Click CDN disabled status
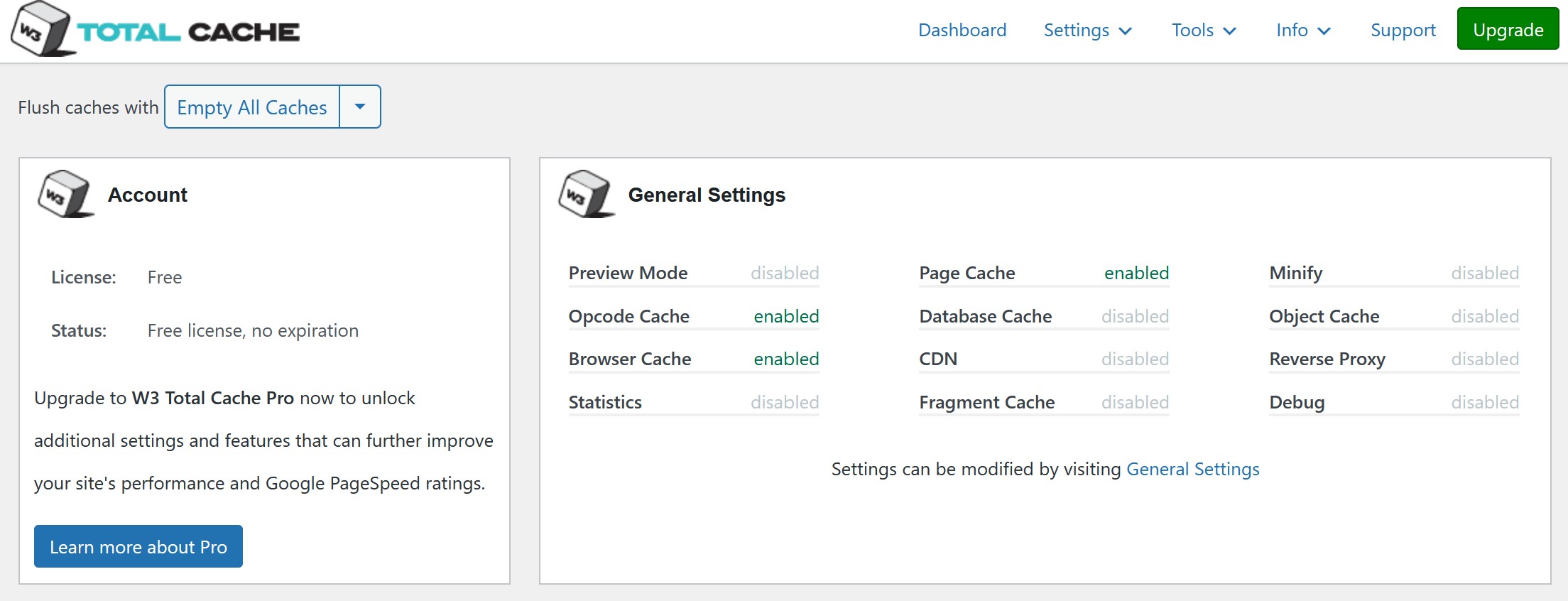The width and height of the screenshot is (1568, 601). (x=1135, y=359)
